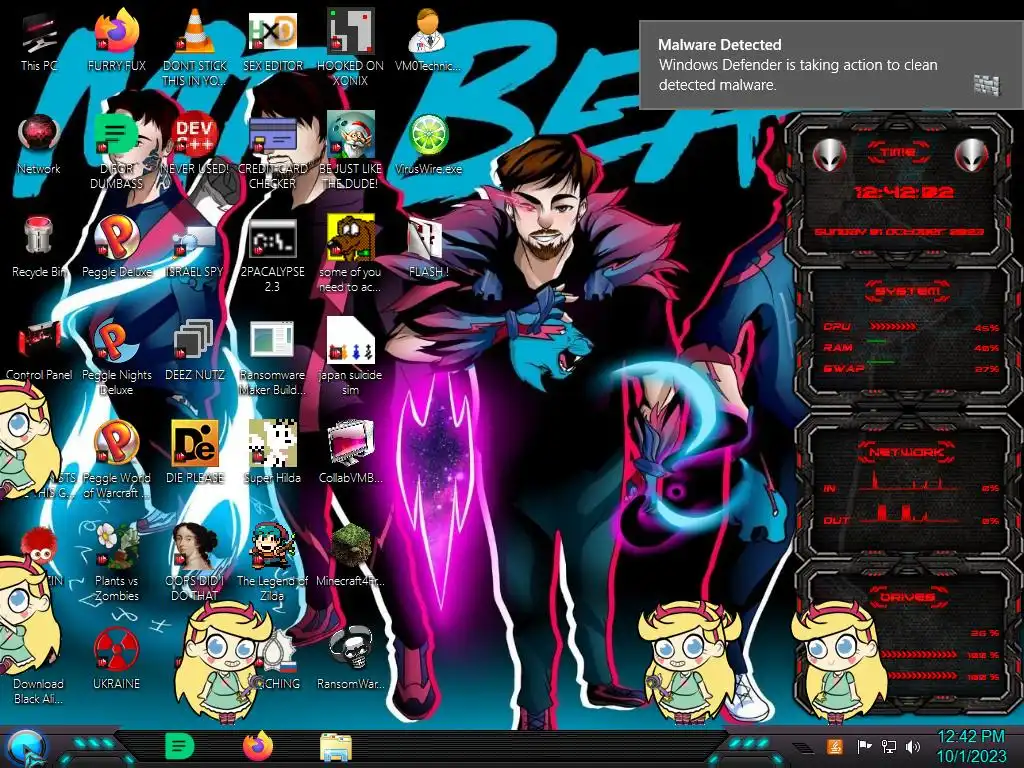The image size is (1024, 768).
Task: Open DIE PLEASE Adobe shortcut
Action: (x=195, y=454)
